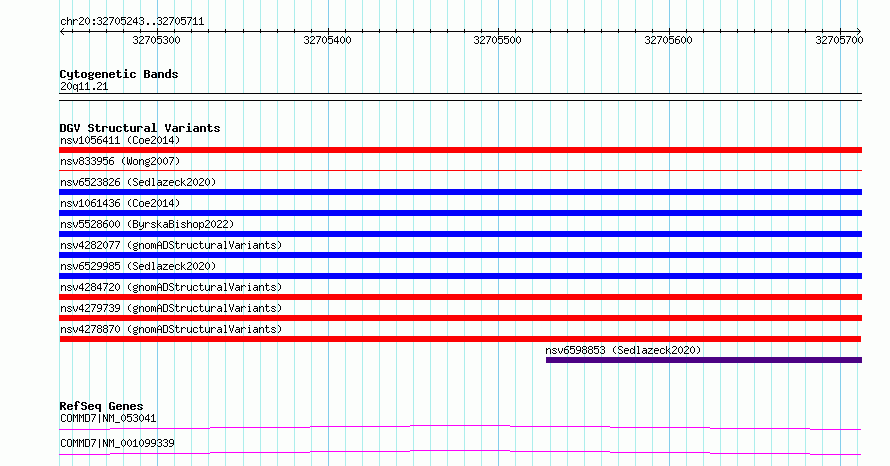Click ruler position 32705600
The height and width of the screenshot is (466, 890).
669,40
